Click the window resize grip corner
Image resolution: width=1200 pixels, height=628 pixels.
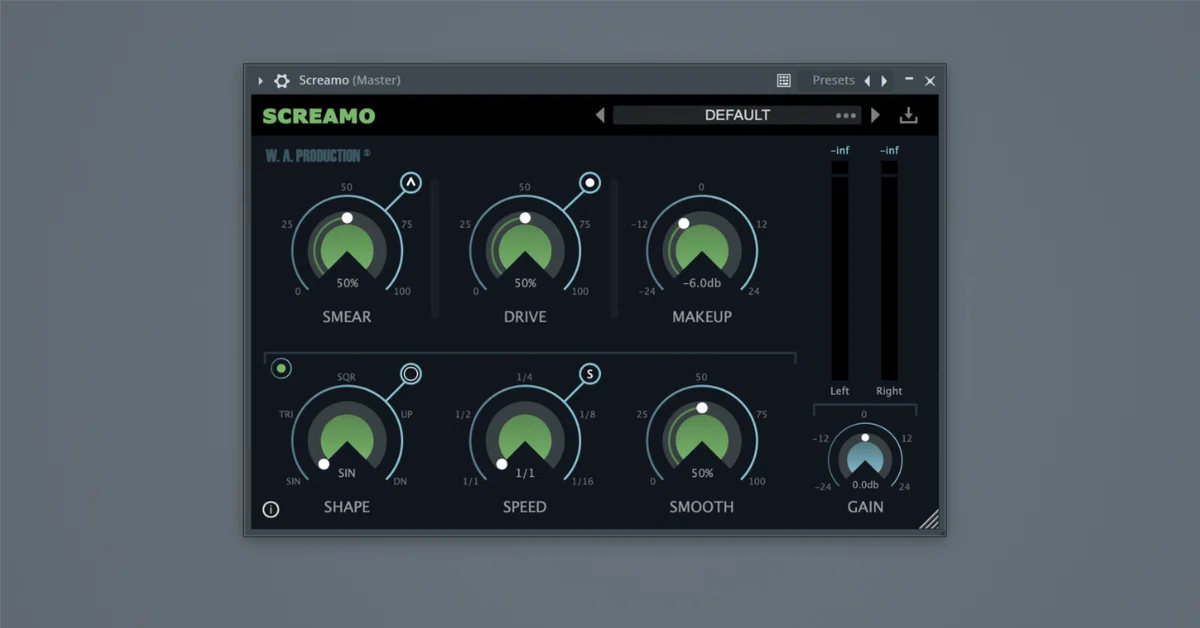pos(929,518)
